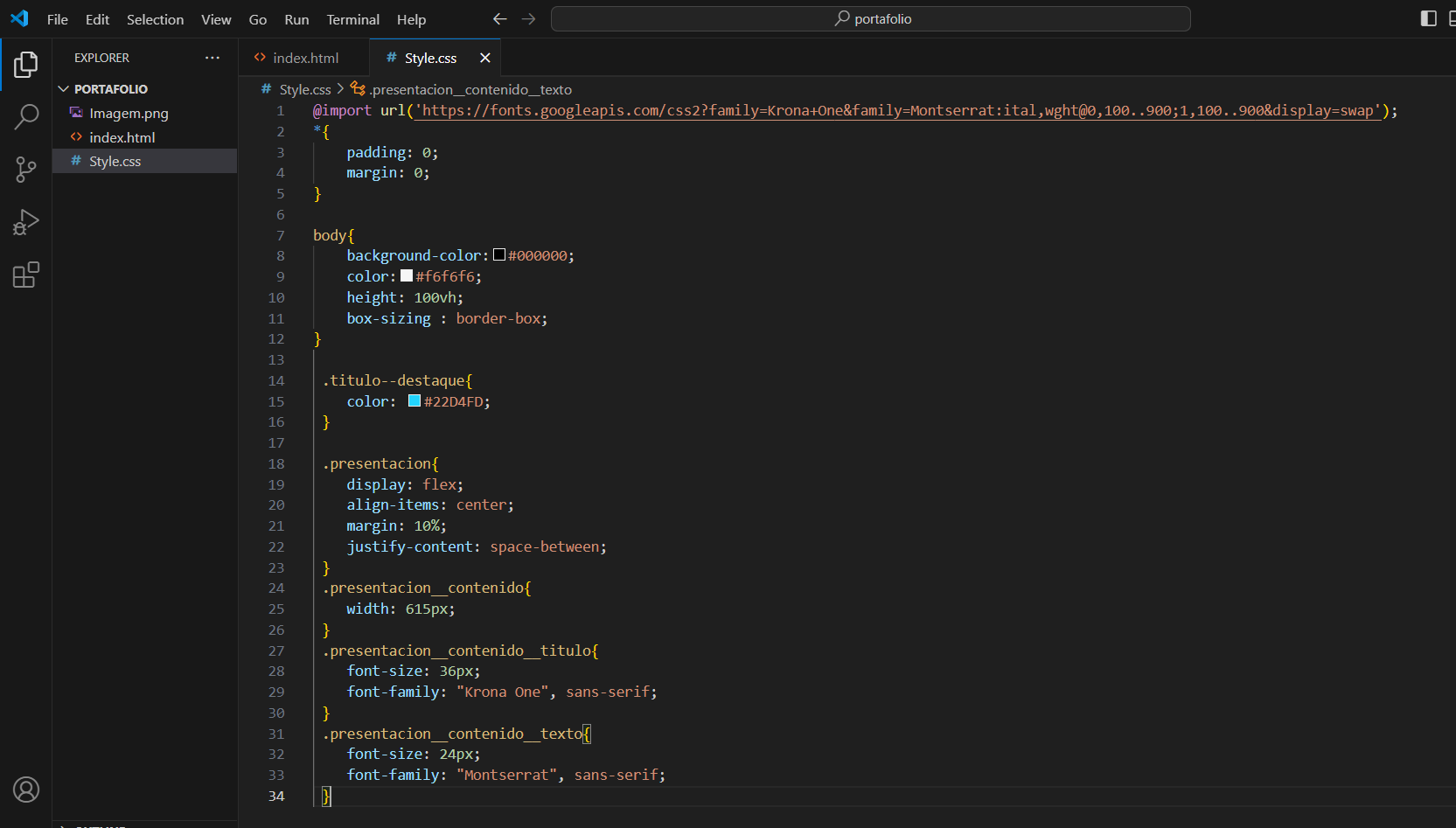Click ".presentacion__contenido__titulo" selector
1456x828 pixels.
[456, 651]
